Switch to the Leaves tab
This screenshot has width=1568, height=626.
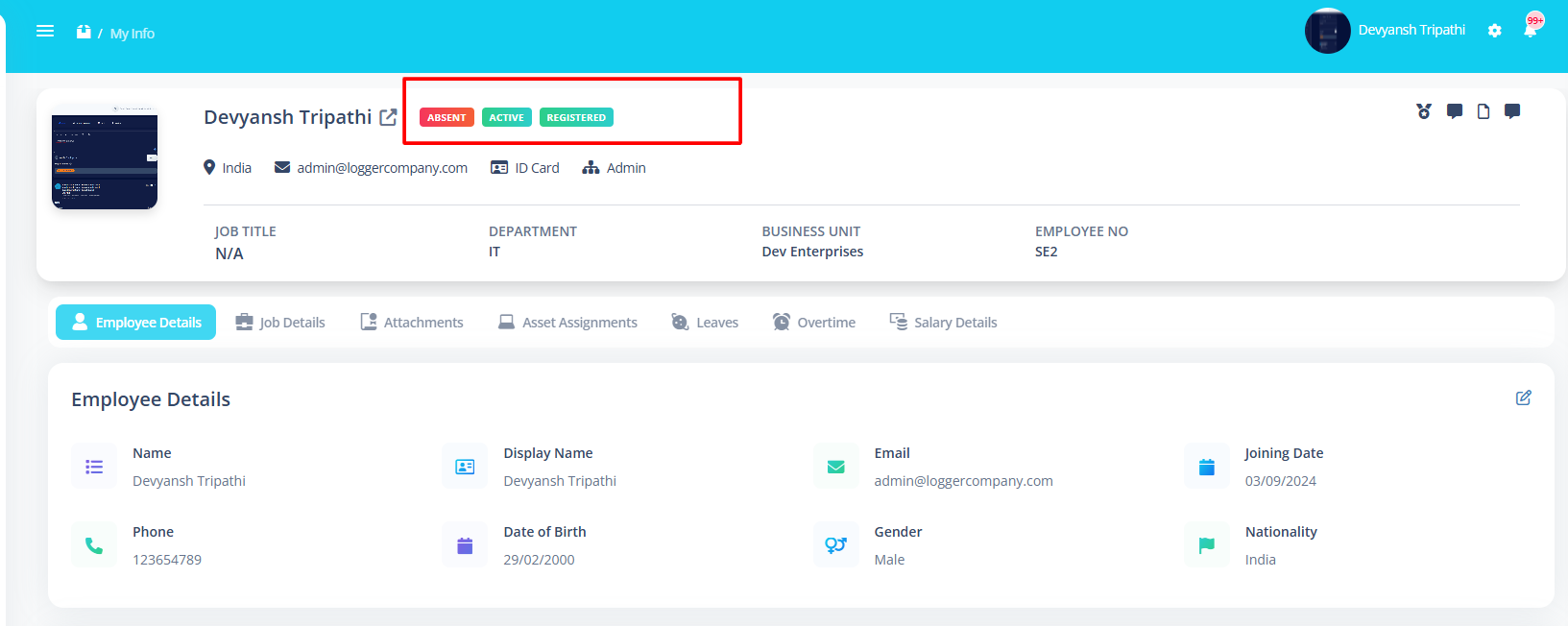click(705, 323)
